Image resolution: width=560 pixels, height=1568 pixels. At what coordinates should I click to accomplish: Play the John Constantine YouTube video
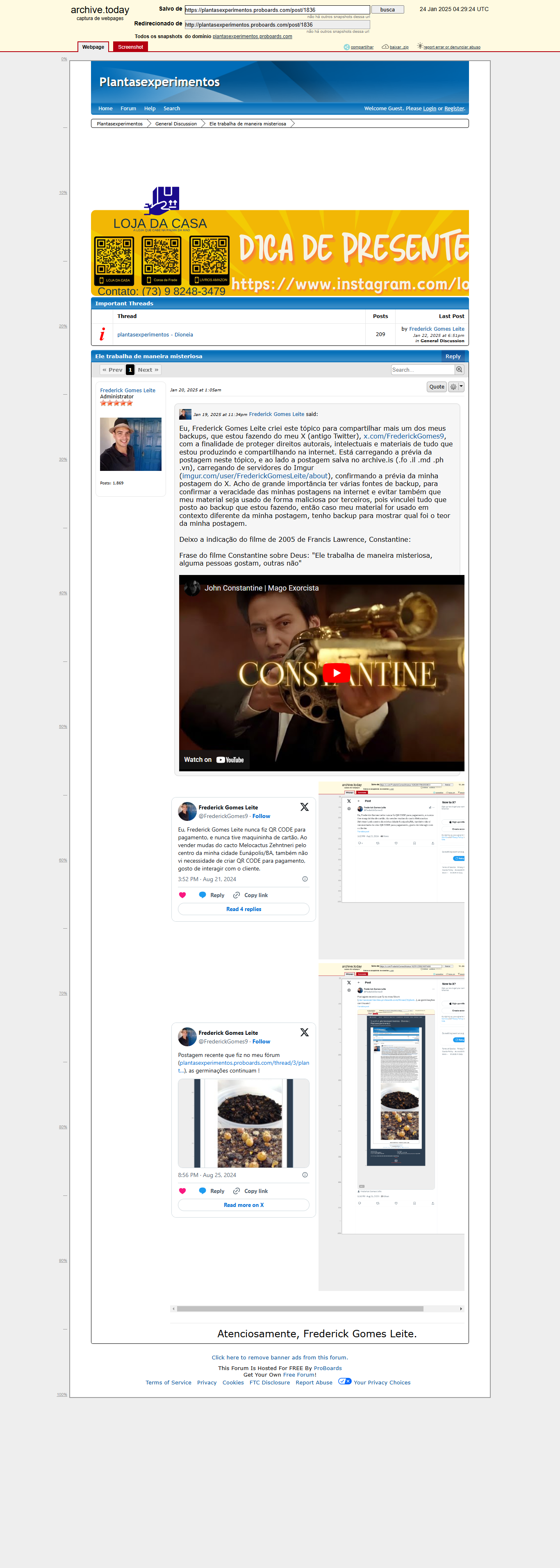[336, 673]
